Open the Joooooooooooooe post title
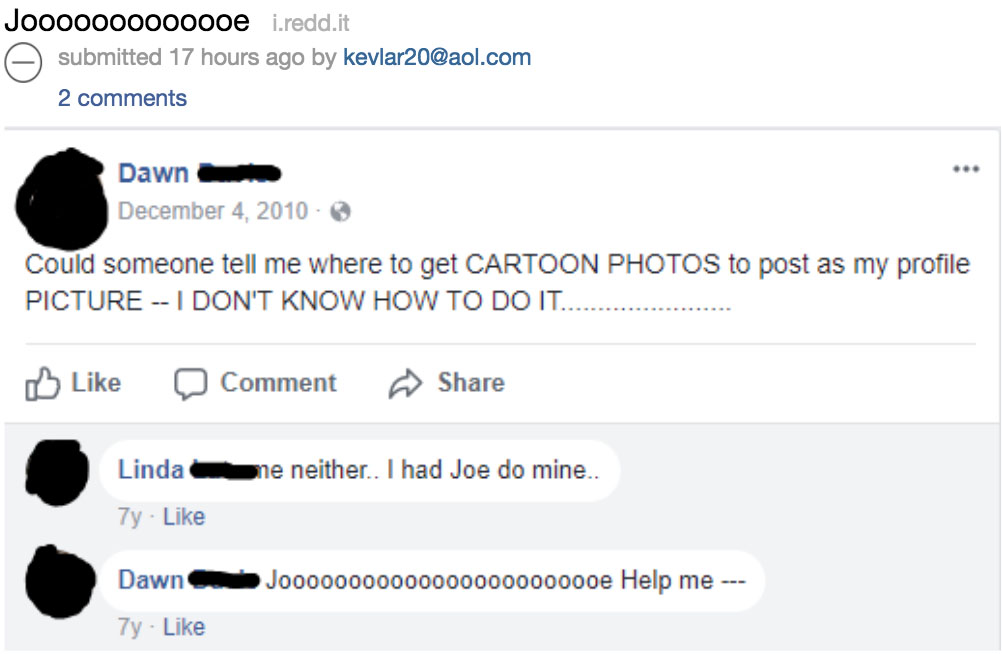Screen dimensions: 1002x654 pyautogui.click(x=127, y=20)
